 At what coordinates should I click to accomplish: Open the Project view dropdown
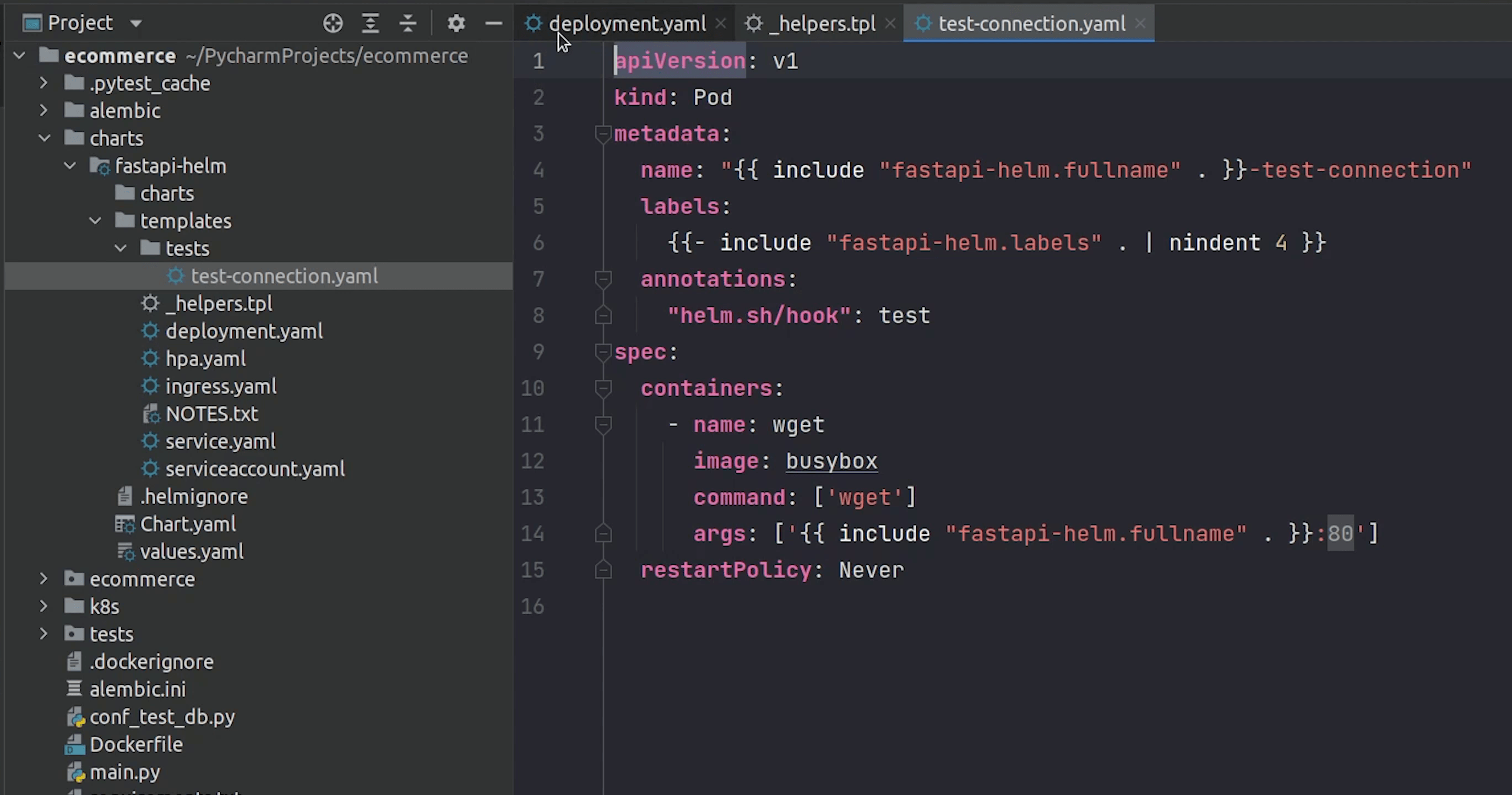click(135, 24)
